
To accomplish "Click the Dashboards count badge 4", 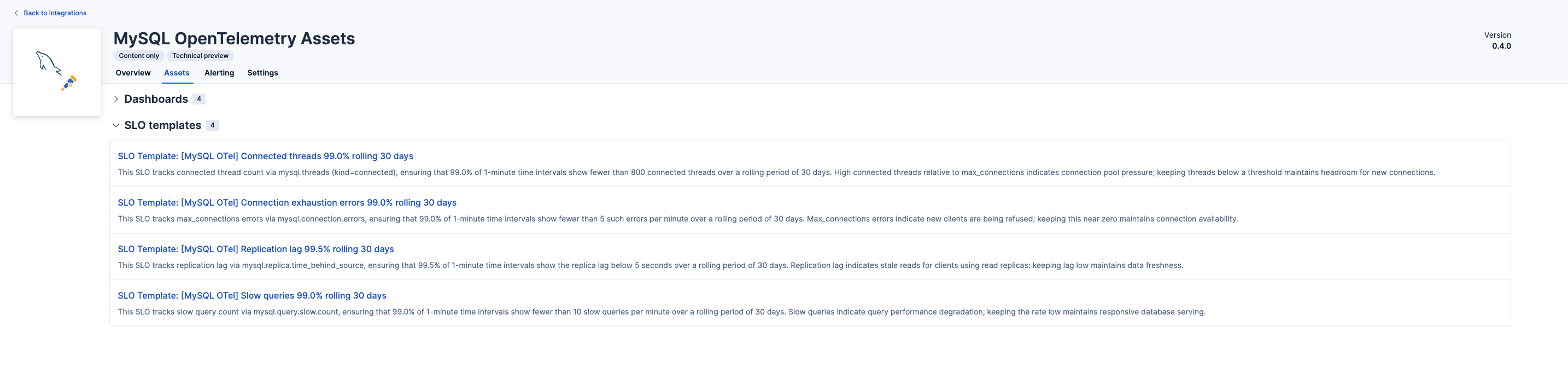I will pos(199,99).
